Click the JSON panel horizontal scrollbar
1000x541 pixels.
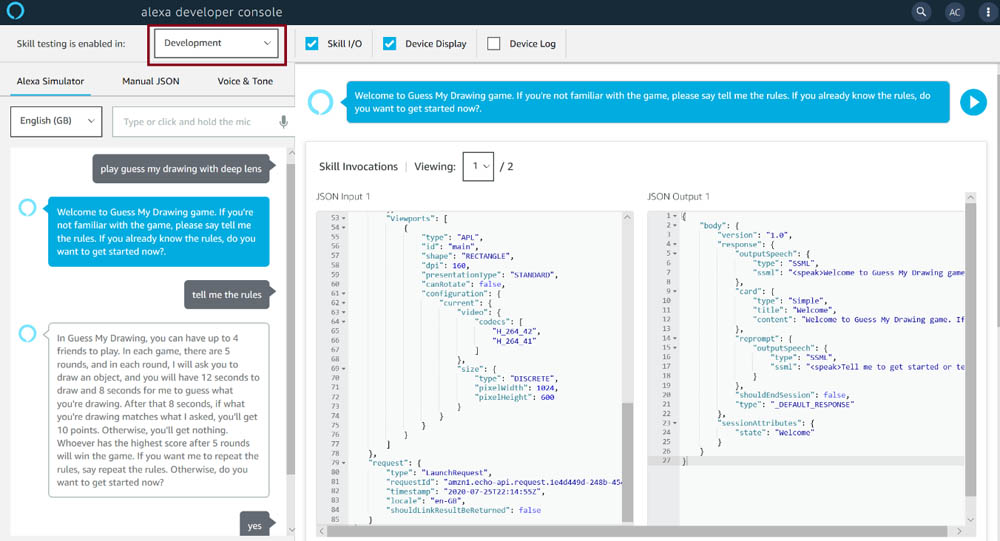point(636,531)
